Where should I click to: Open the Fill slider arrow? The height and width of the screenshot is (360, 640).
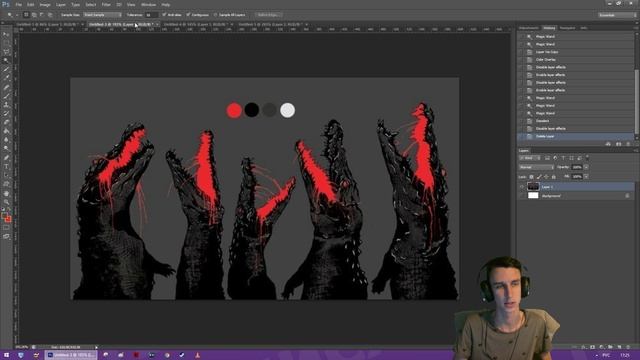click(586, 177)
